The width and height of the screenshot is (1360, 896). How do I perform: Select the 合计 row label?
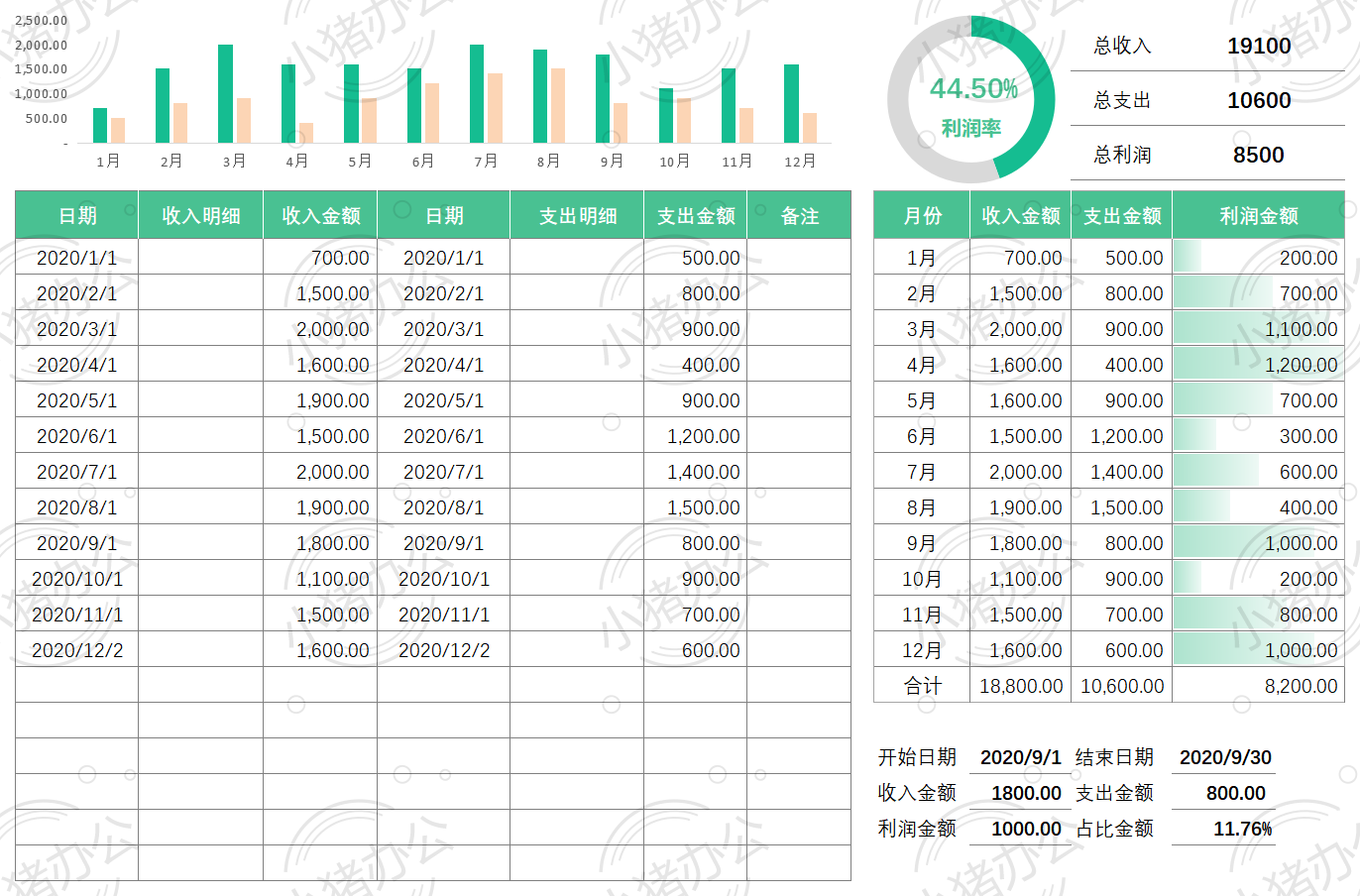point(923,686)
